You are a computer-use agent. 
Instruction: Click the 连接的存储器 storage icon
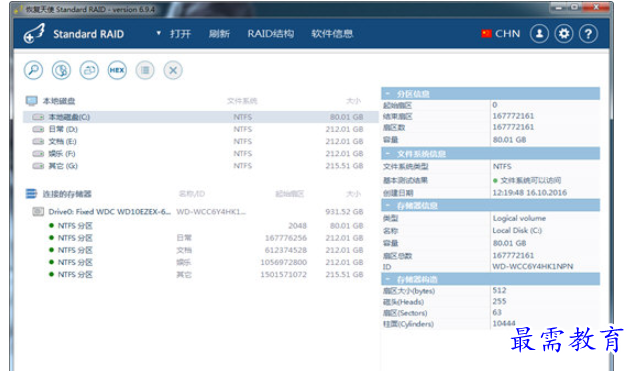31,194
